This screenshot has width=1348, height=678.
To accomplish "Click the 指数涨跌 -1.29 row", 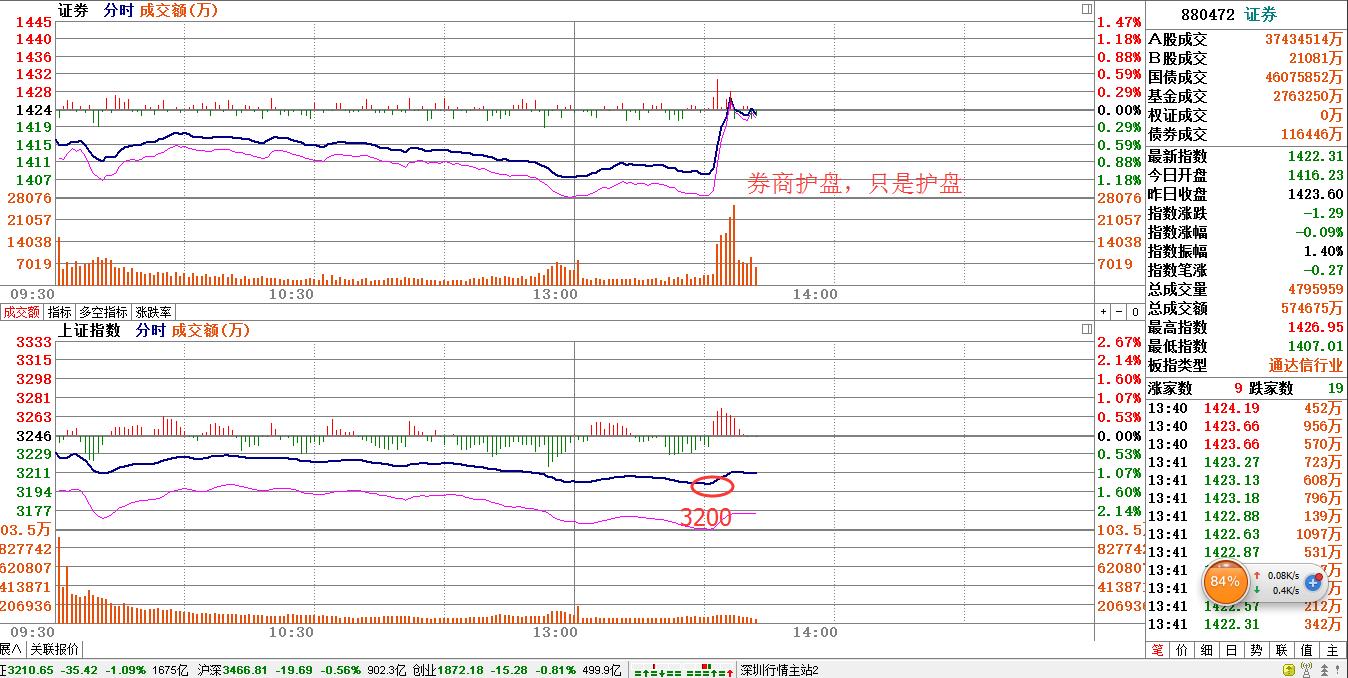I will pos(1245,213).
